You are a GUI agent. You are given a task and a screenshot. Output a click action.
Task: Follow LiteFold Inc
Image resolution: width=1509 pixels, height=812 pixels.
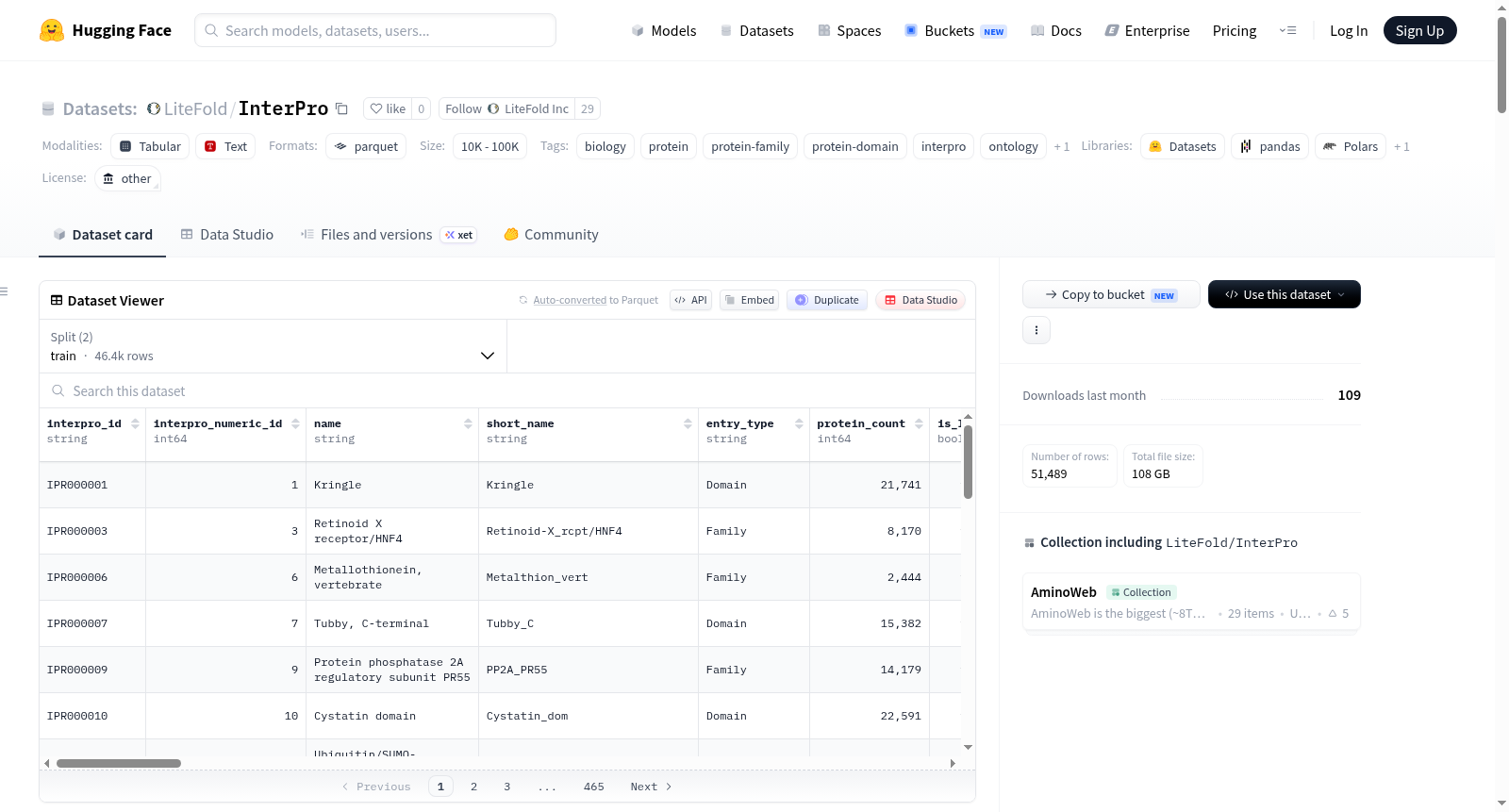click(507, 109)
